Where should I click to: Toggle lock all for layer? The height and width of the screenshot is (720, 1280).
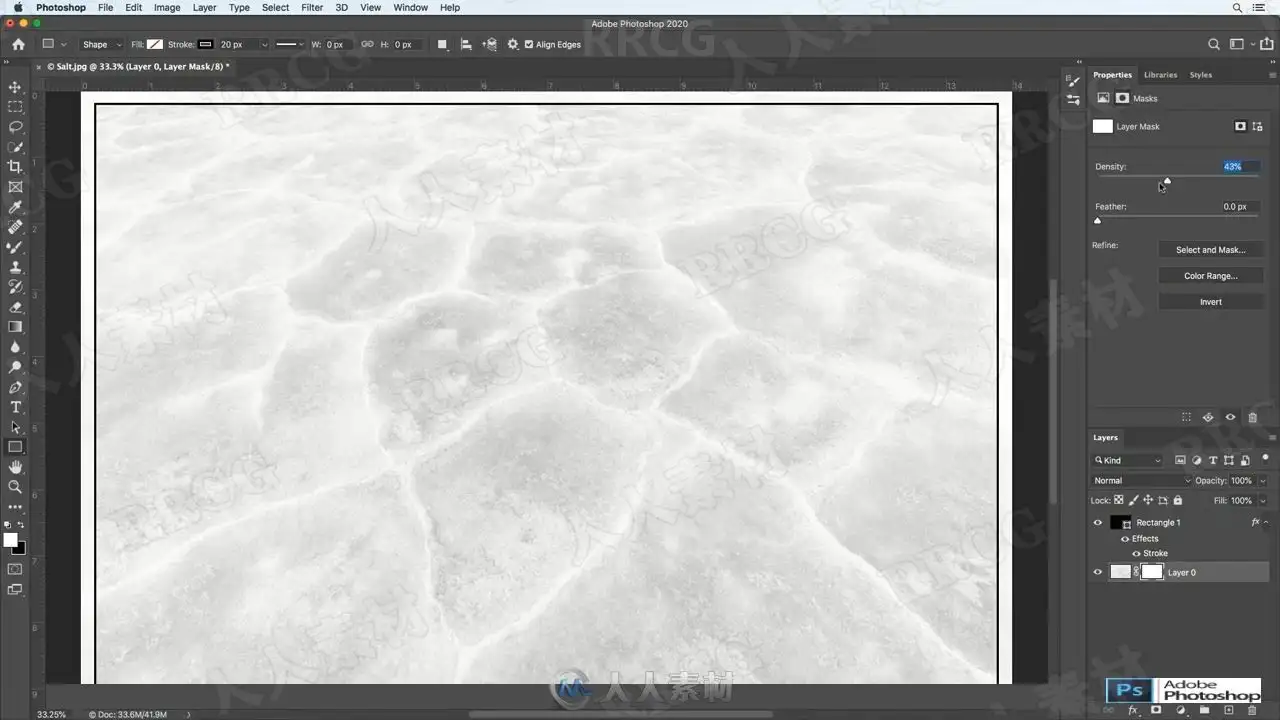coord(1177,500)
